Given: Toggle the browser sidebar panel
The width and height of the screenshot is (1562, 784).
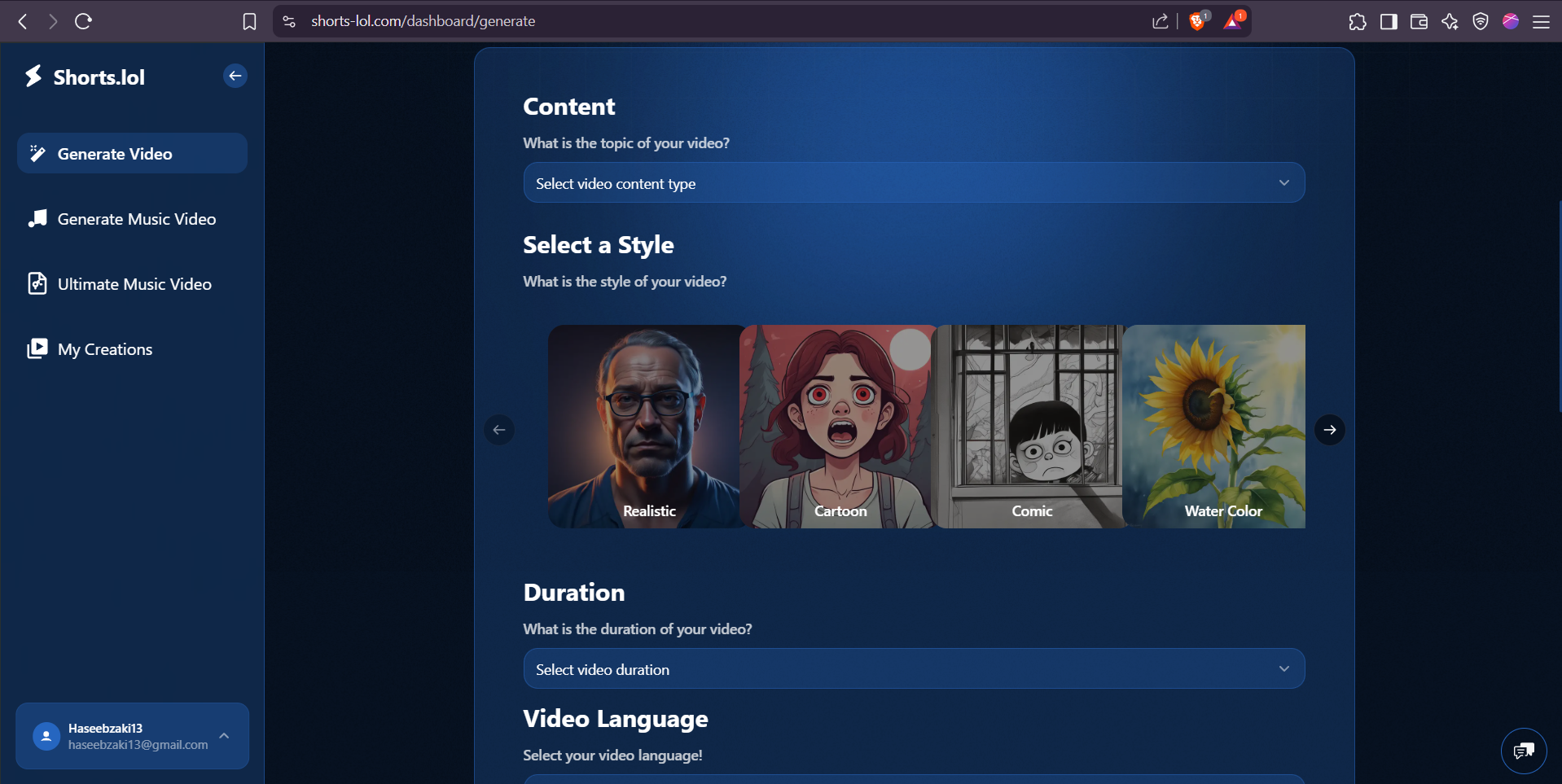Looking at the screenshot, I should tap(1389, 21).
